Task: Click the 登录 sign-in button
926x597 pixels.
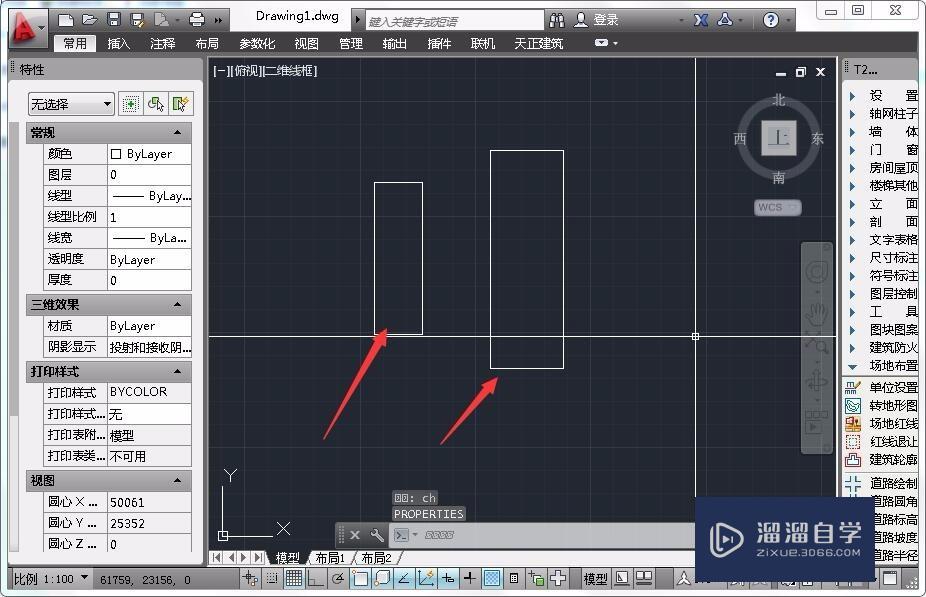Action: (x=596, y=20)
